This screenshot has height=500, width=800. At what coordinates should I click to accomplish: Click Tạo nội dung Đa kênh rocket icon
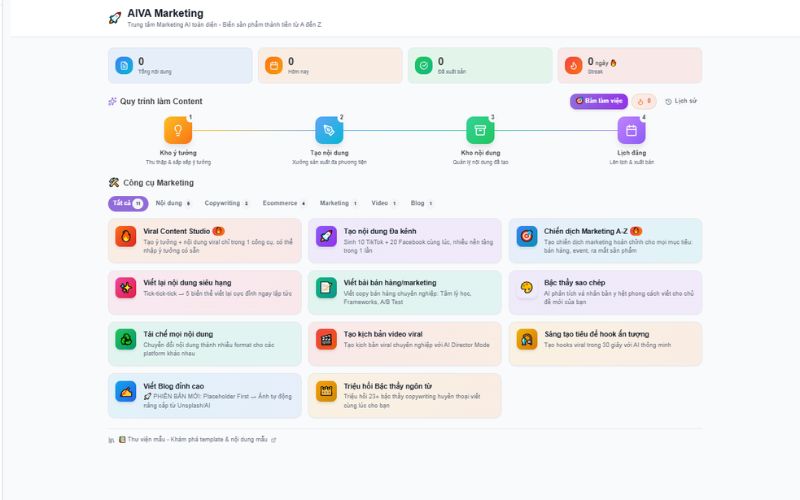pos(326,236)
